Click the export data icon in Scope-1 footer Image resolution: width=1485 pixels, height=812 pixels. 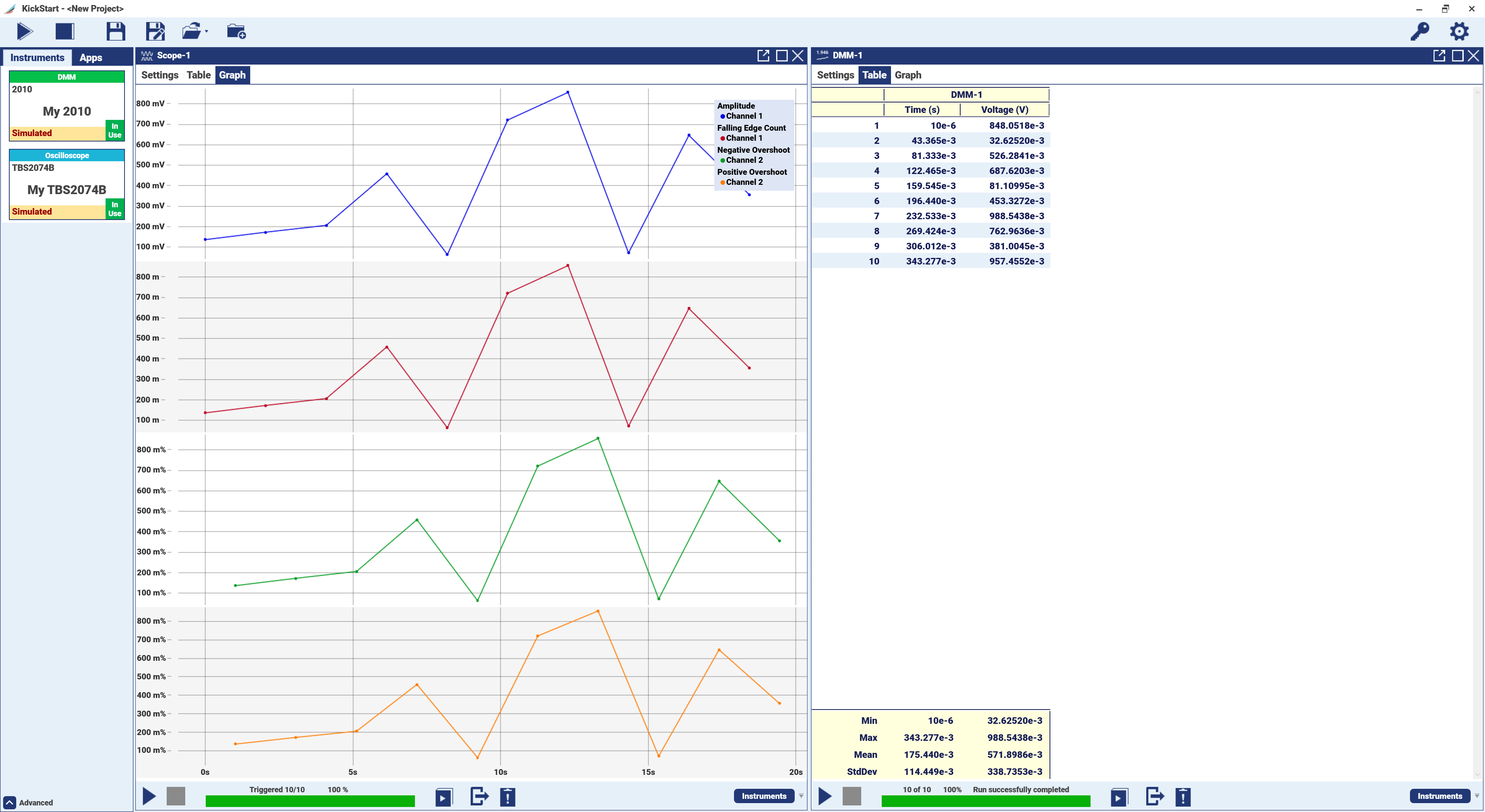click(479, 797)
